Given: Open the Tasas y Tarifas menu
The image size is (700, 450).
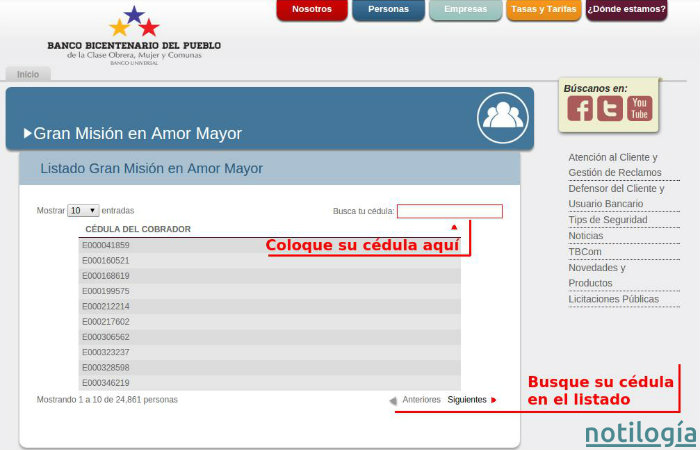Looking at the screenshot, I should (x=544, y=9).
